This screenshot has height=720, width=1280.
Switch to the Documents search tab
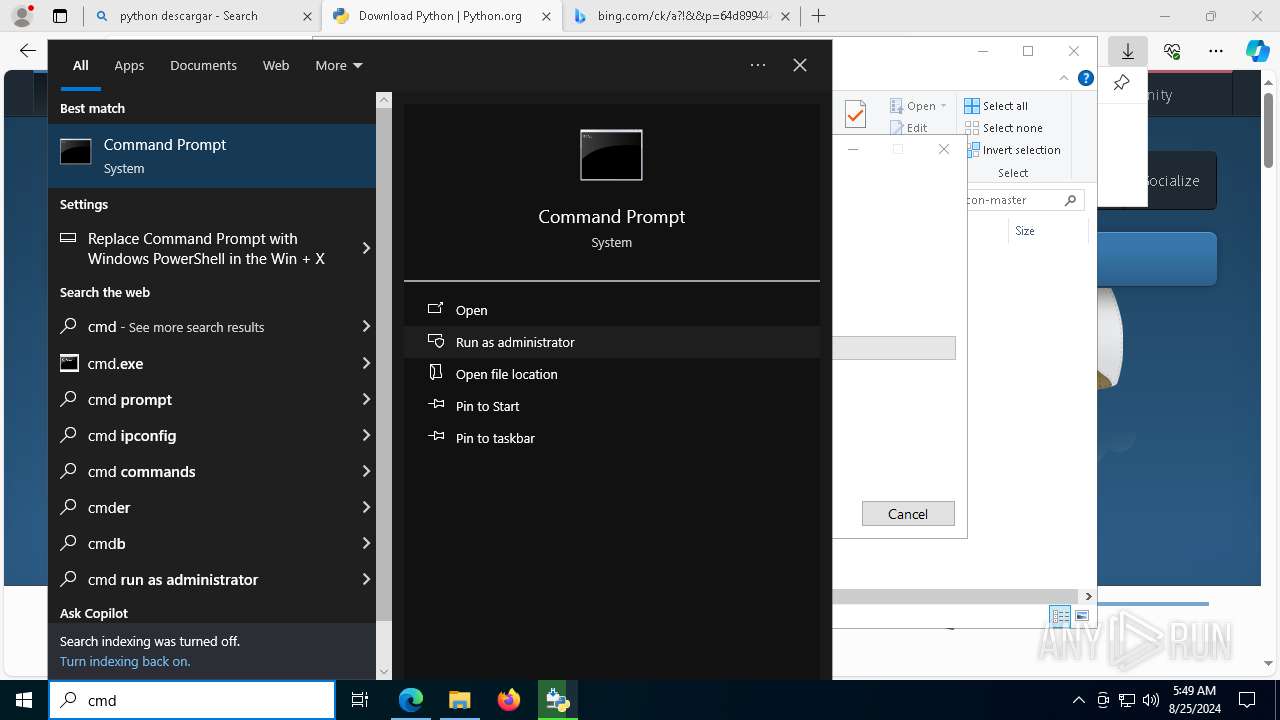203,65
